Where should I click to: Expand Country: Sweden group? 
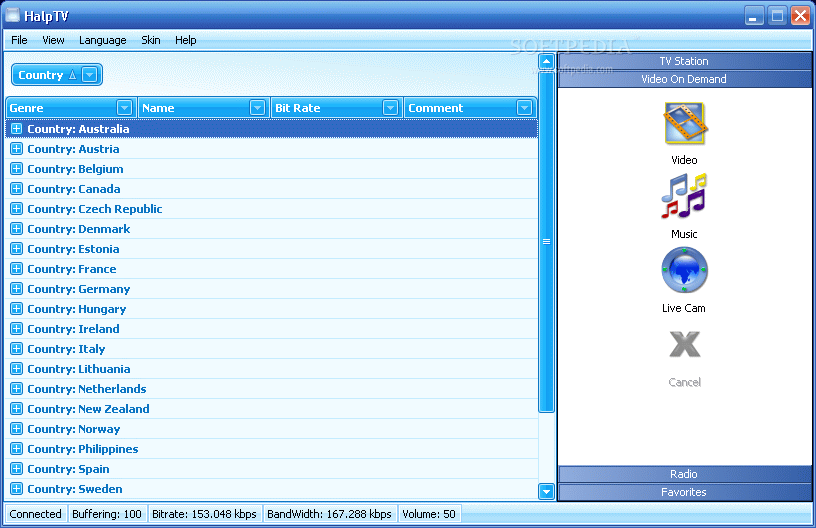(x=17, y=489)
